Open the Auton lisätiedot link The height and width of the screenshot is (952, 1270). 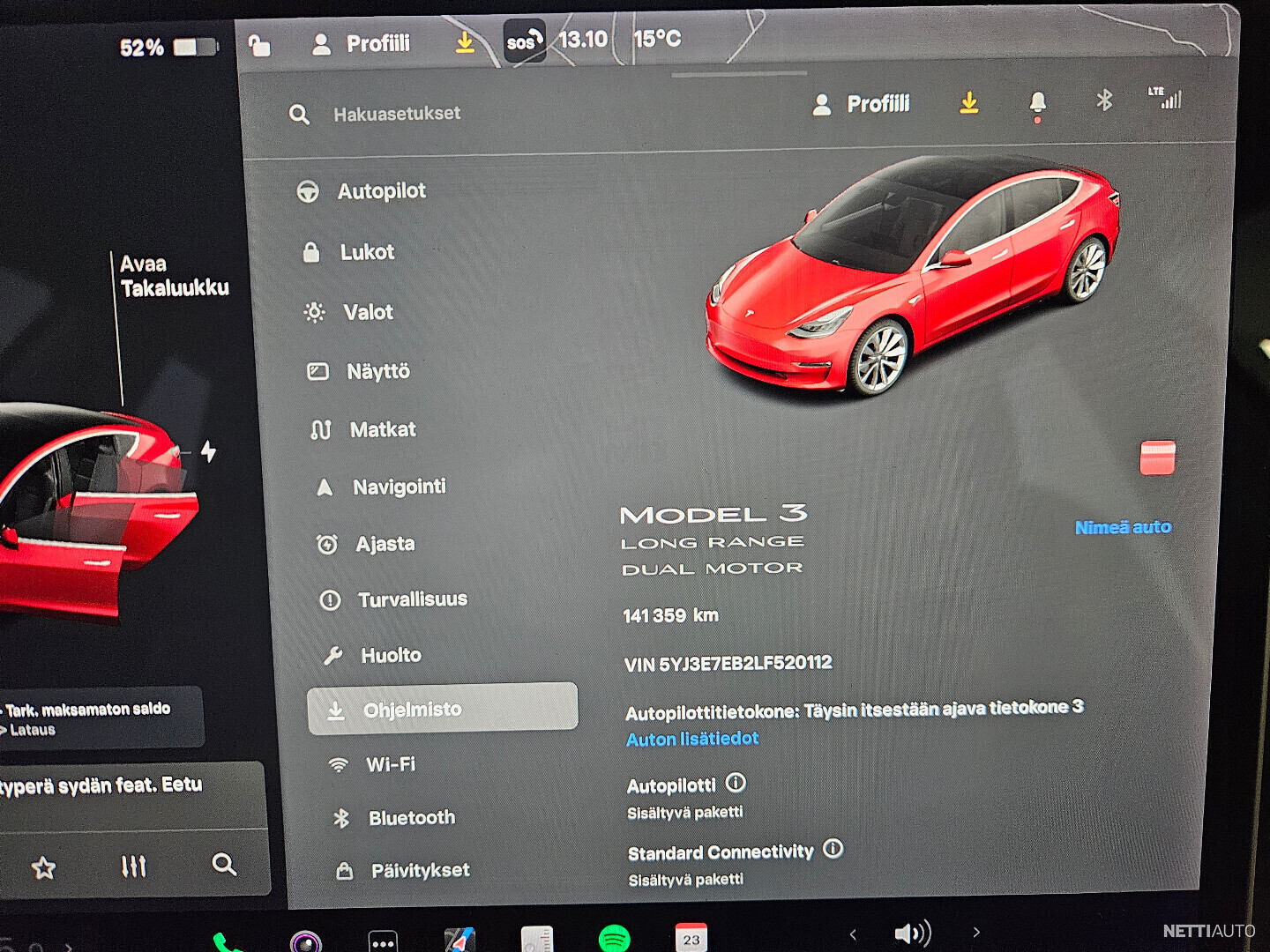(x=691, y=739)
